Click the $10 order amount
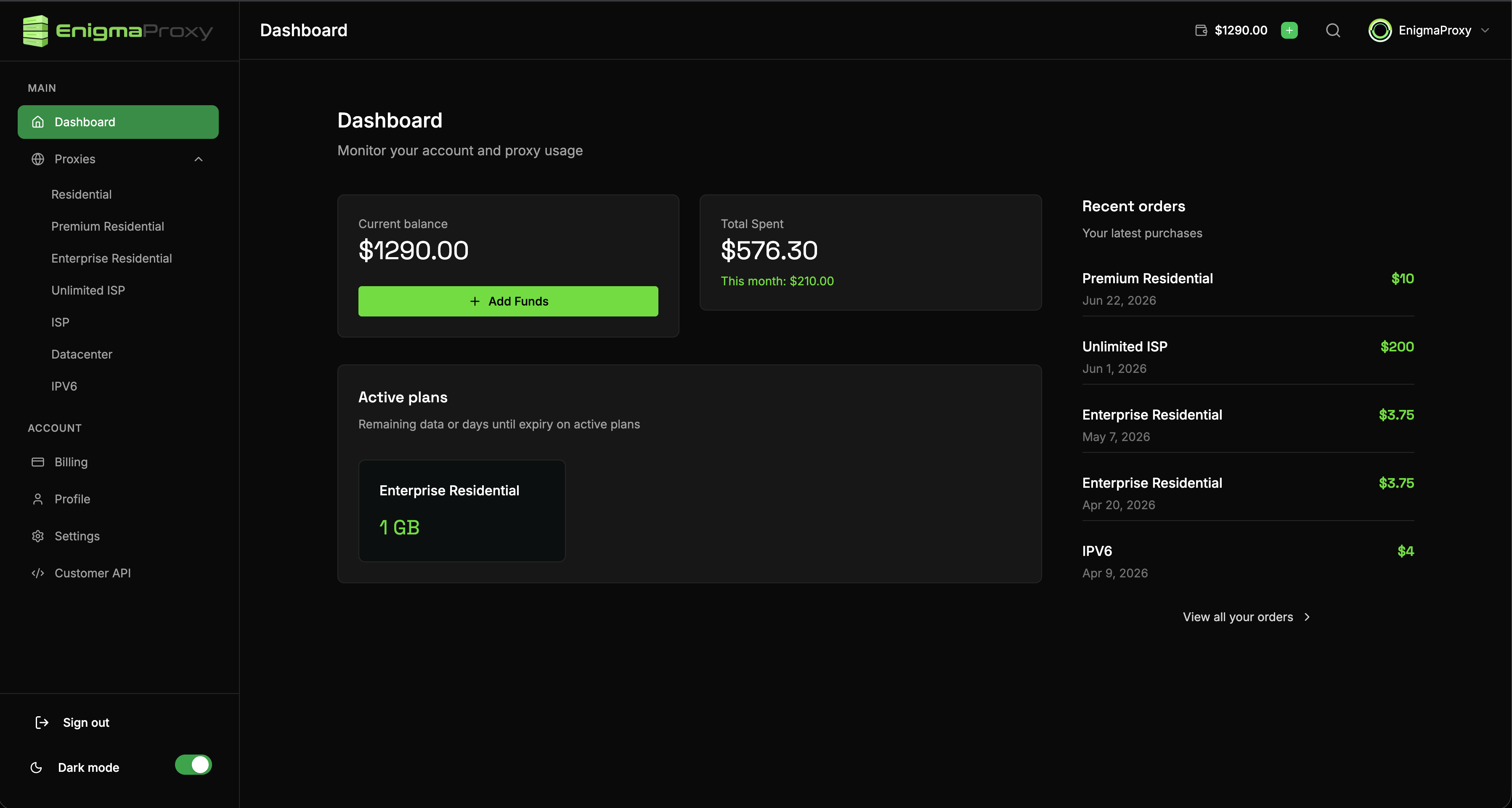 (x=1402, y=279)
